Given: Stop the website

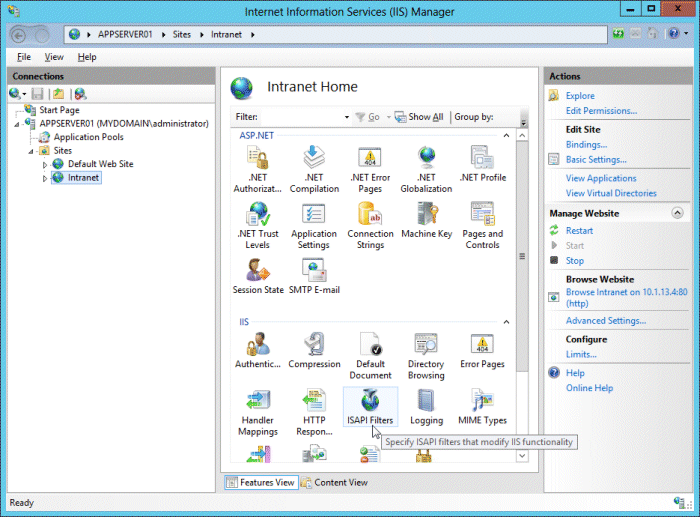Looking at the screenshot, I should [x=575, y=261].
